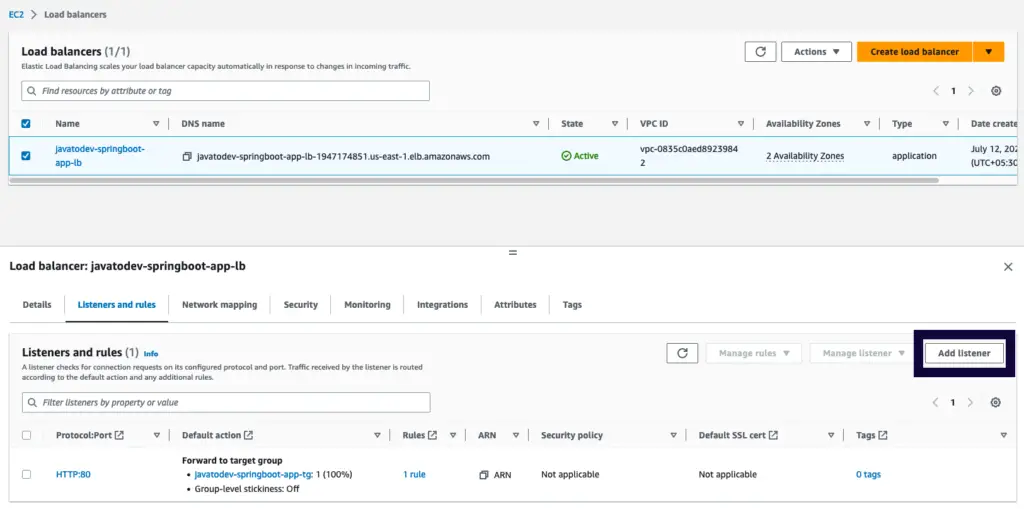Screen dimensions: 1024x509
Task: Sort by Type column arrow
Action: (x=946, y=123)
